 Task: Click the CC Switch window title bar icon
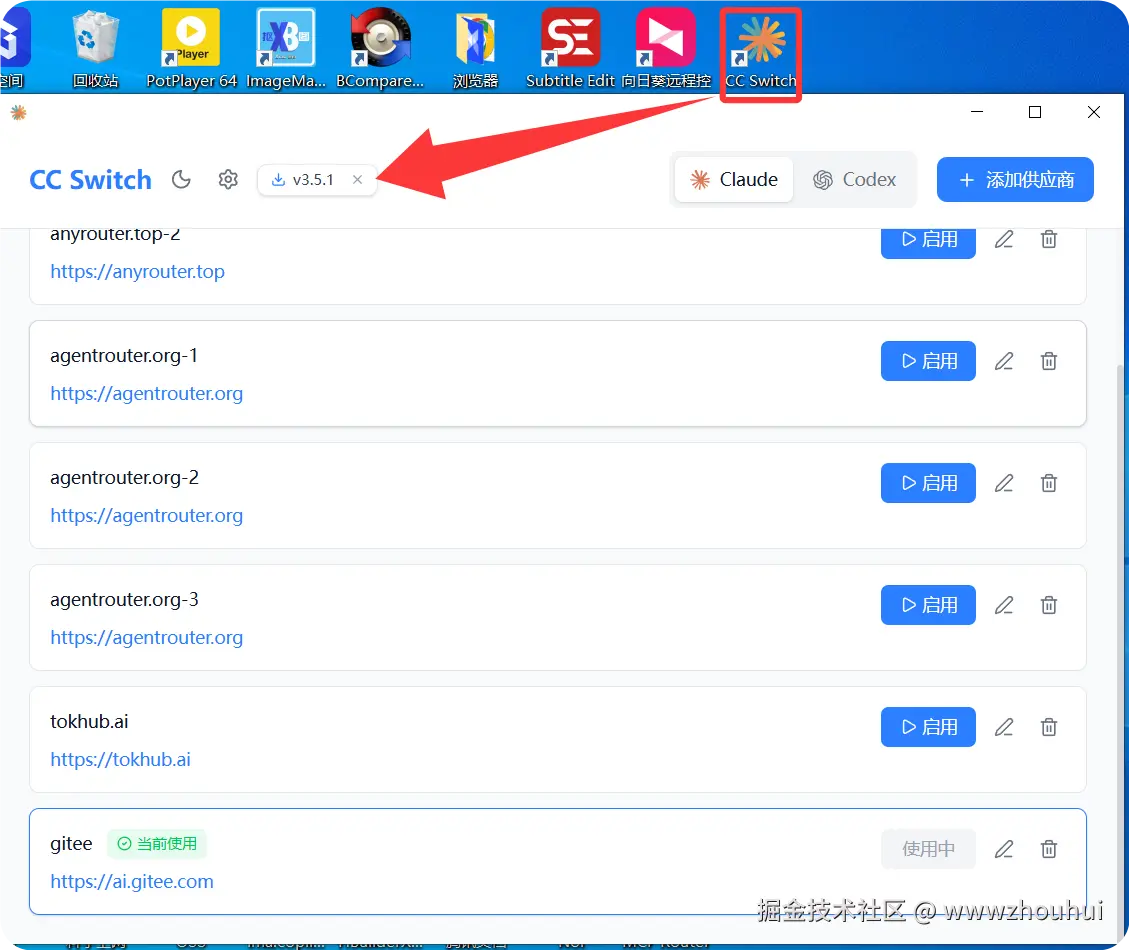click(19, 112)
